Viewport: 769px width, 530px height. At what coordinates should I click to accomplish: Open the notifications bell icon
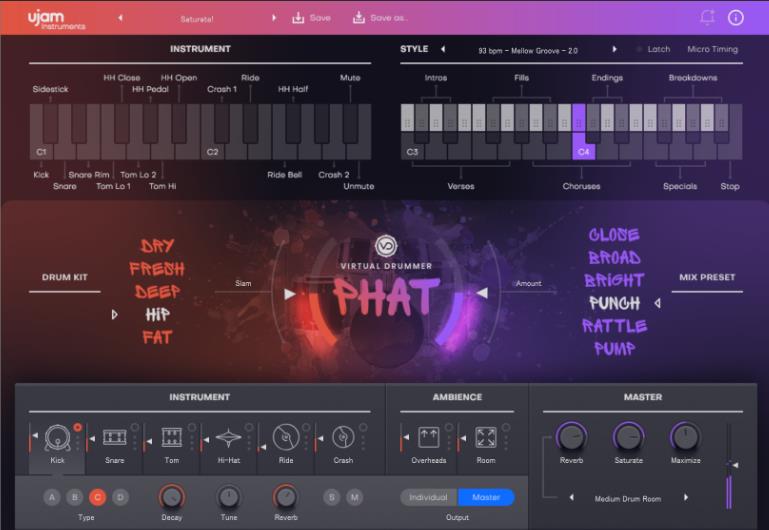707,17
